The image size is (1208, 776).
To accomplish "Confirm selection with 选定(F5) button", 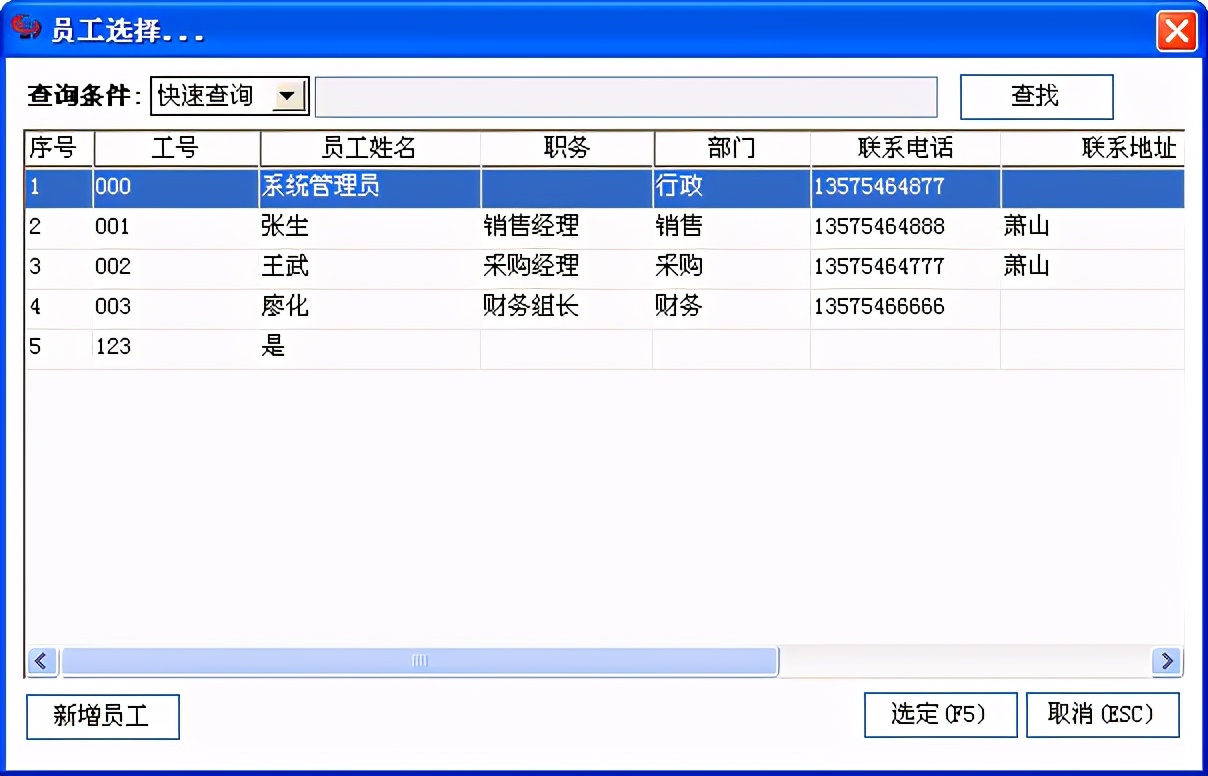I will [940, 715].
